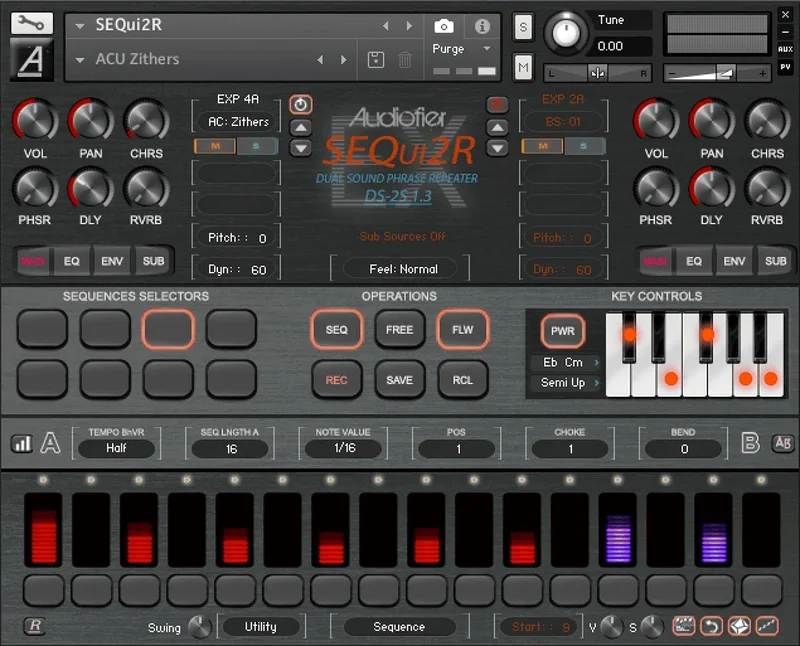Toggle engine A power button
Image resolution: width=800 pixels, height=646 pixels.
(x=301, y=105)
